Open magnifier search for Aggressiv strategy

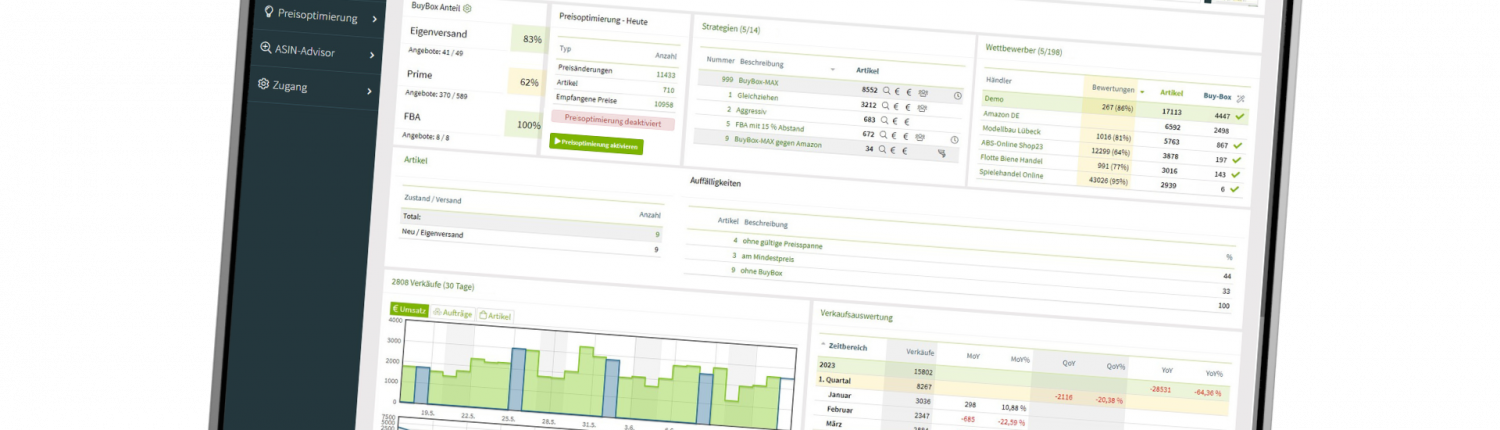pos(885,120)
